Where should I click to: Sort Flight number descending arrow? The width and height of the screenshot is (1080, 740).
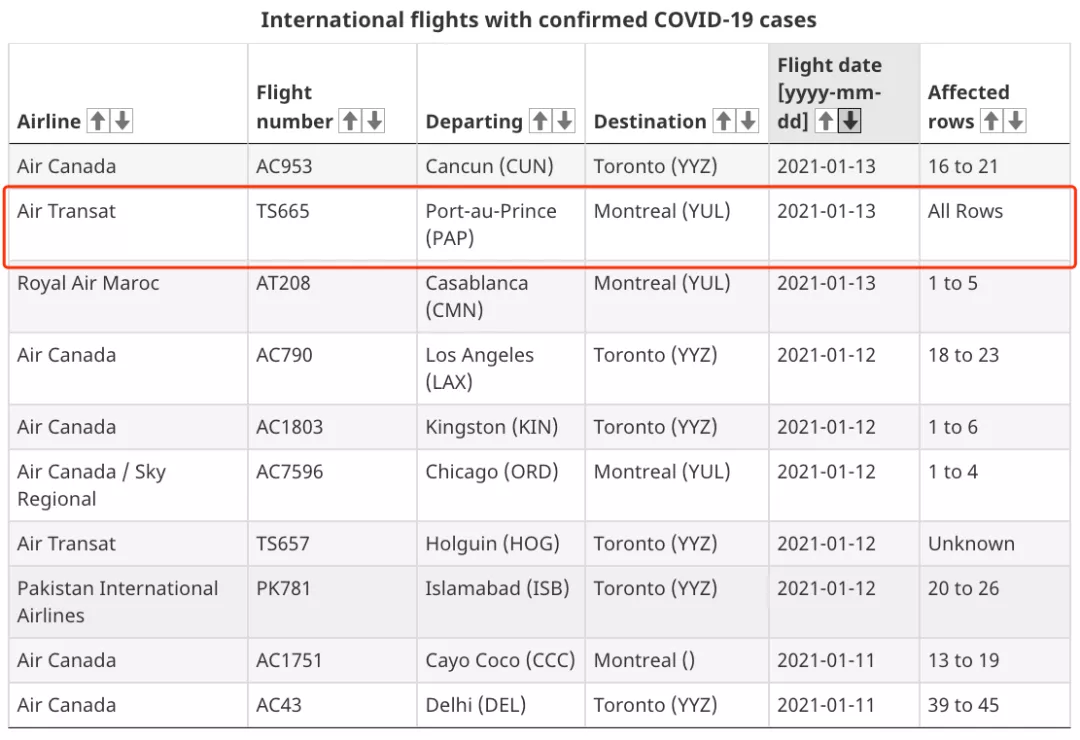[374, 121]
